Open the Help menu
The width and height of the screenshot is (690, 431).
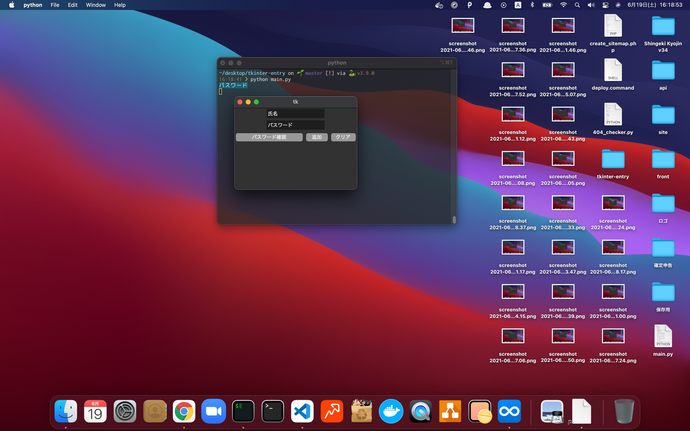(120, 5)
